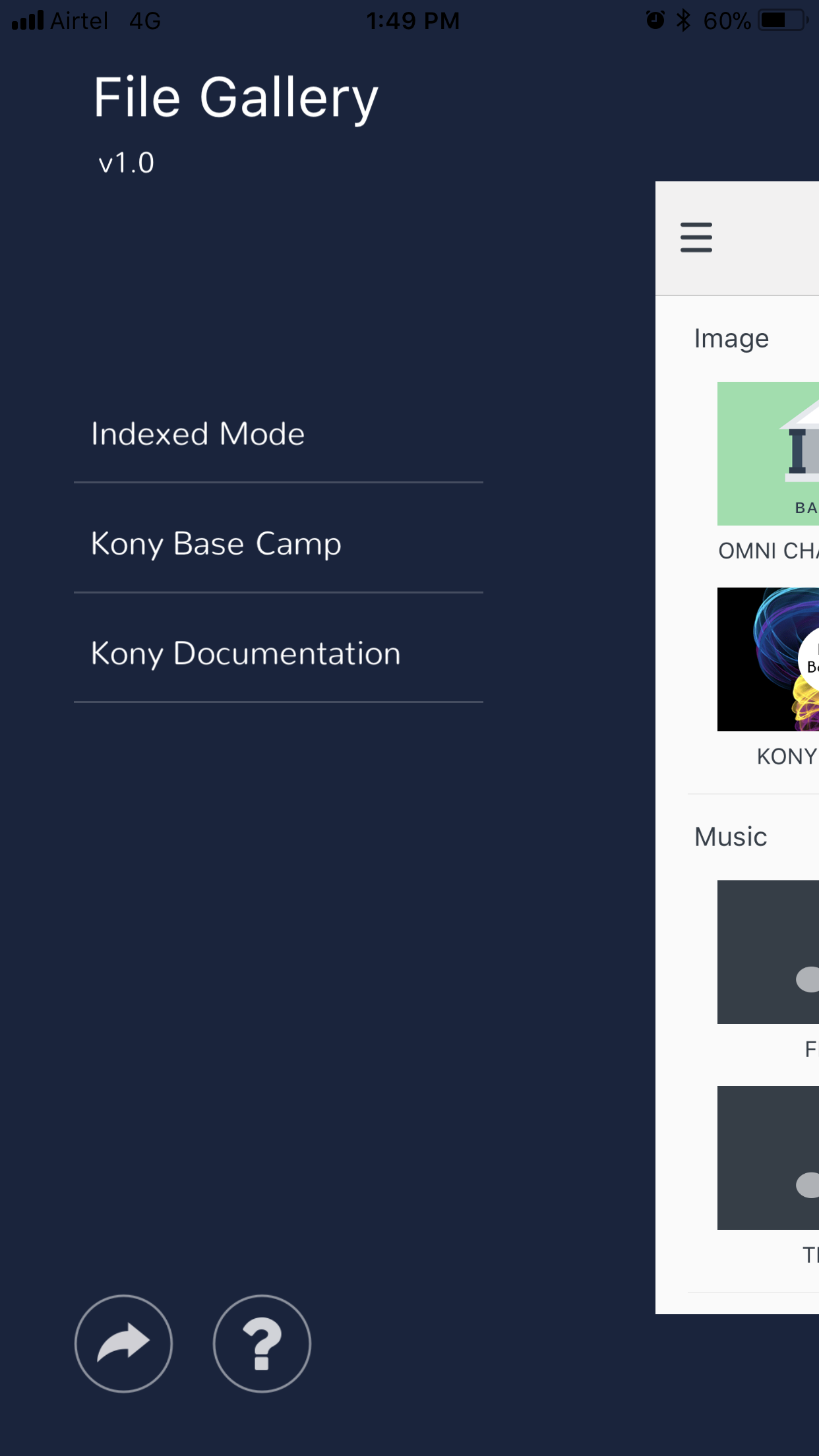Tap the 1:49 PM clock

pos(413,20)
